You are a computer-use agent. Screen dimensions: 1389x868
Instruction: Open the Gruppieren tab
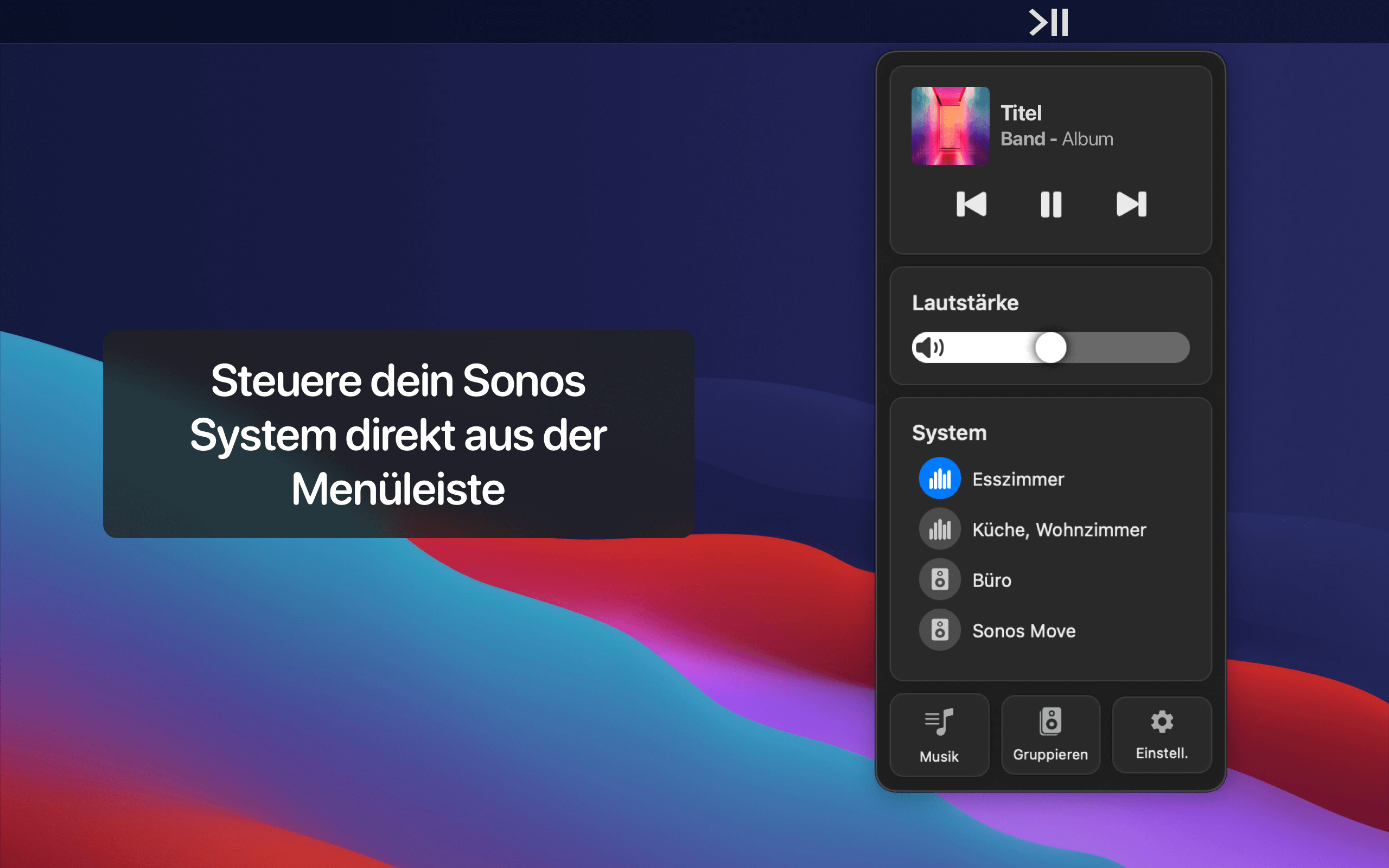click(1050, 735)
